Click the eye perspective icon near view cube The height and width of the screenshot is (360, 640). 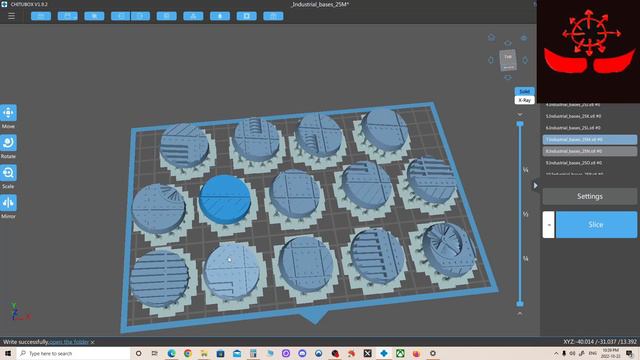(524, 38)
